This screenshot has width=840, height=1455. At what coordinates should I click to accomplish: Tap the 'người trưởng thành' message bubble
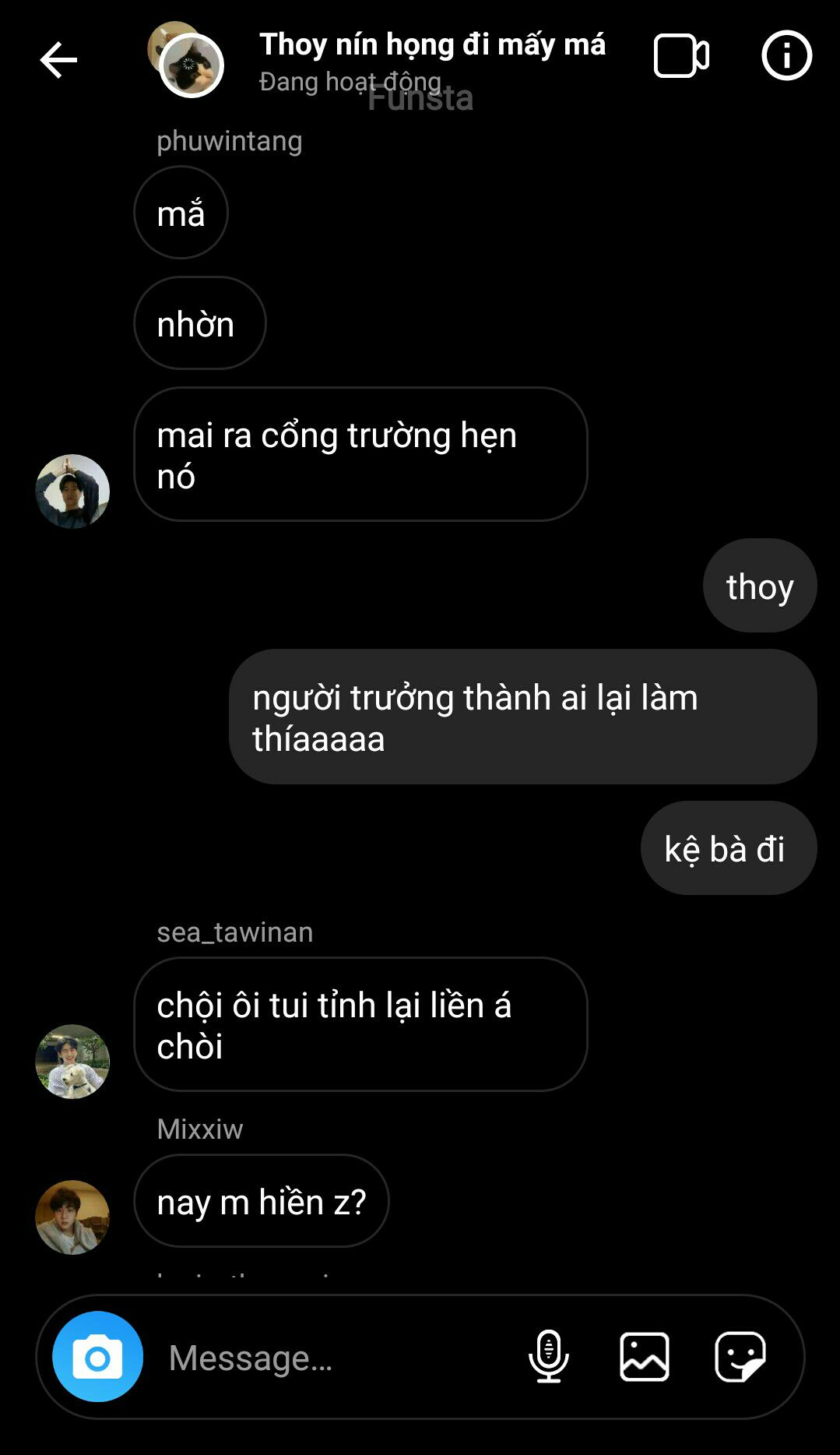[523, 717]
